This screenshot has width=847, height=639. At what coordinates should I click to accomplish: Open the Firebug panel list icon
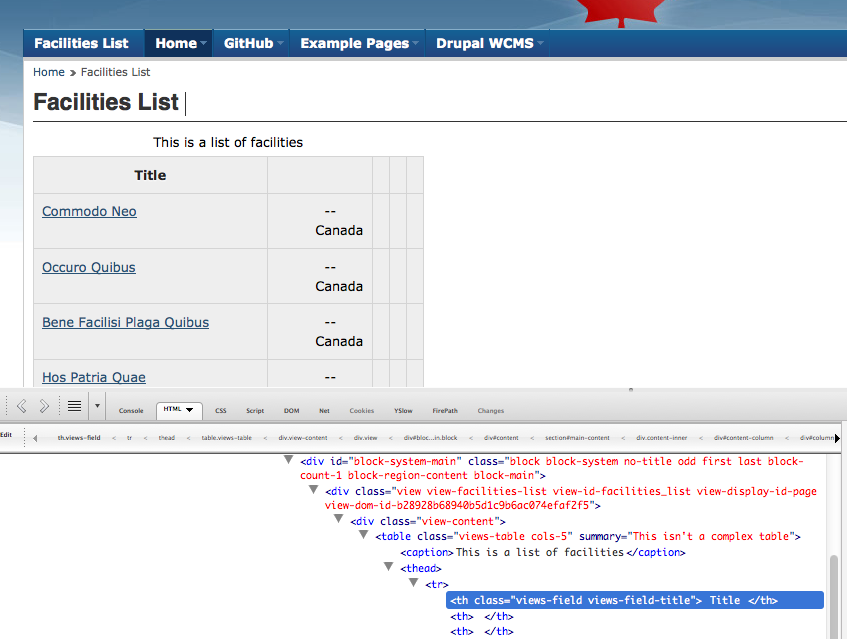pos(74,406)
